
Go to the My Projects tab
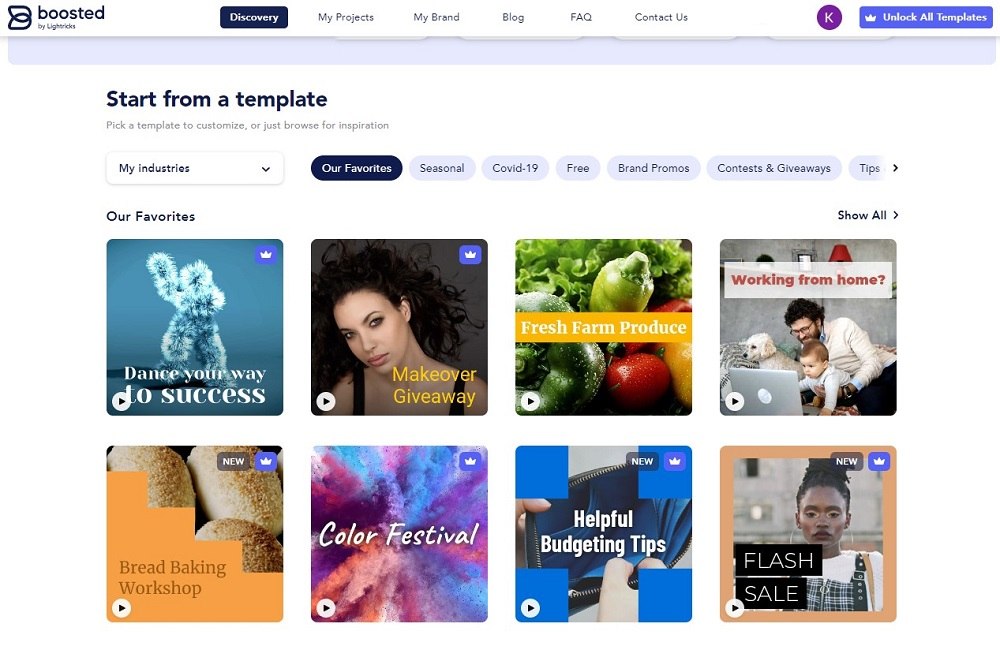tap(346, 17)
